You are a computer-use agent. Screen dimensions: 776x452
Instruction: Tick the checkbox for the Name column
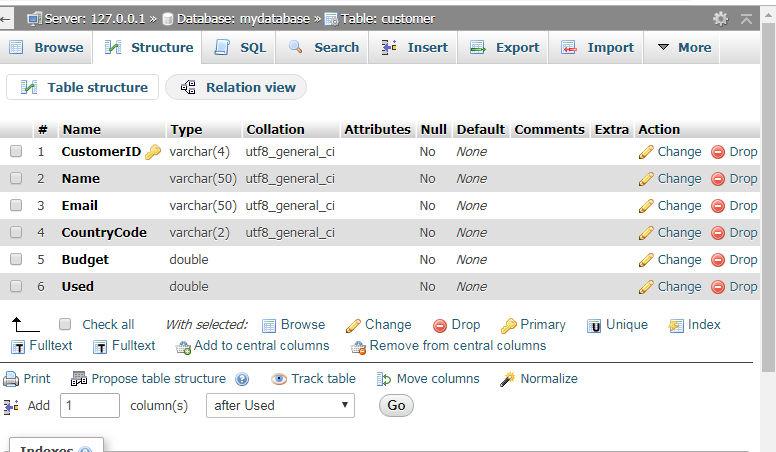(x=16, y=179)
